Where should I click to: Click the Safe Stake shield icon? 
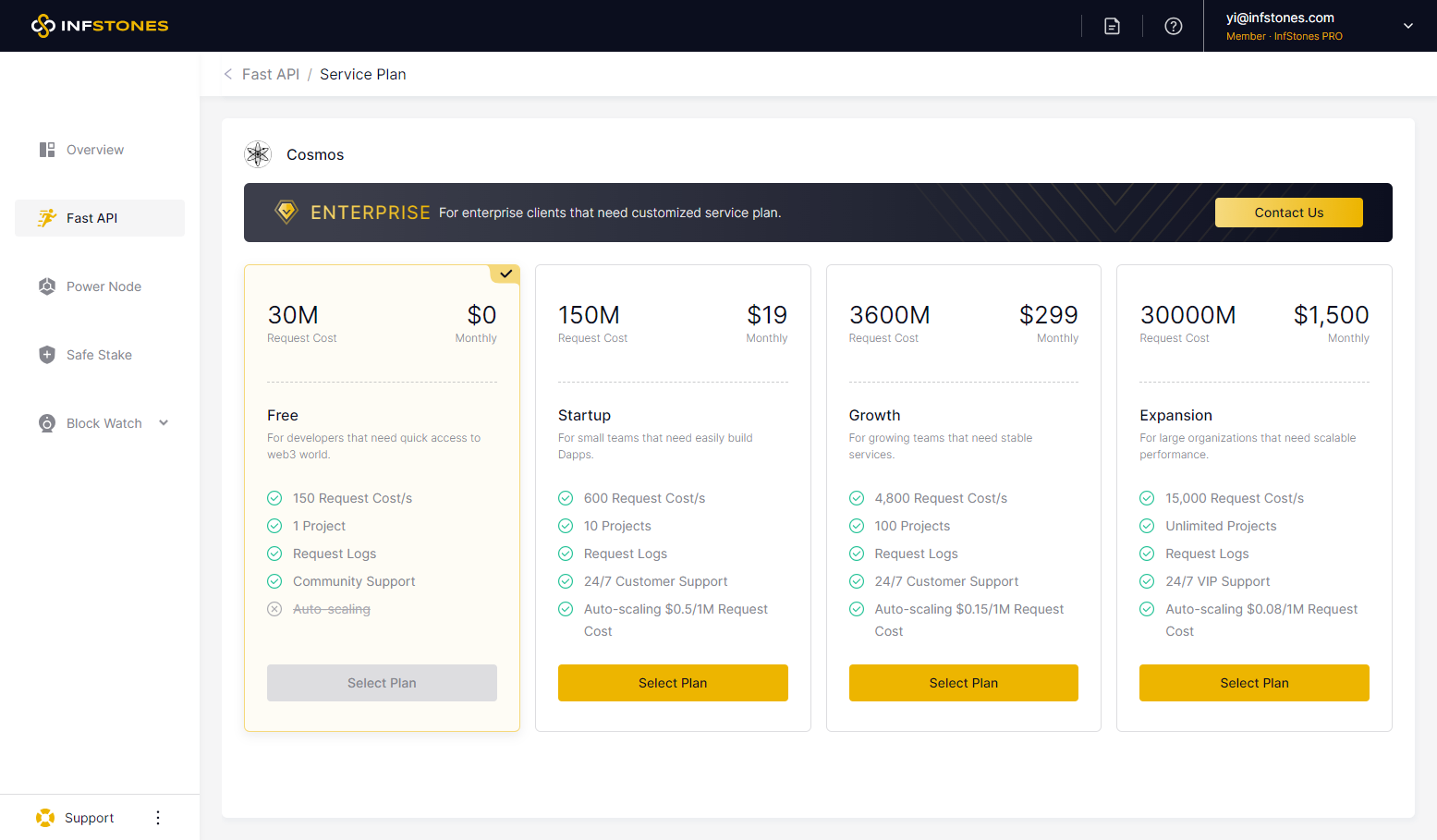click(x=47, y=355)
